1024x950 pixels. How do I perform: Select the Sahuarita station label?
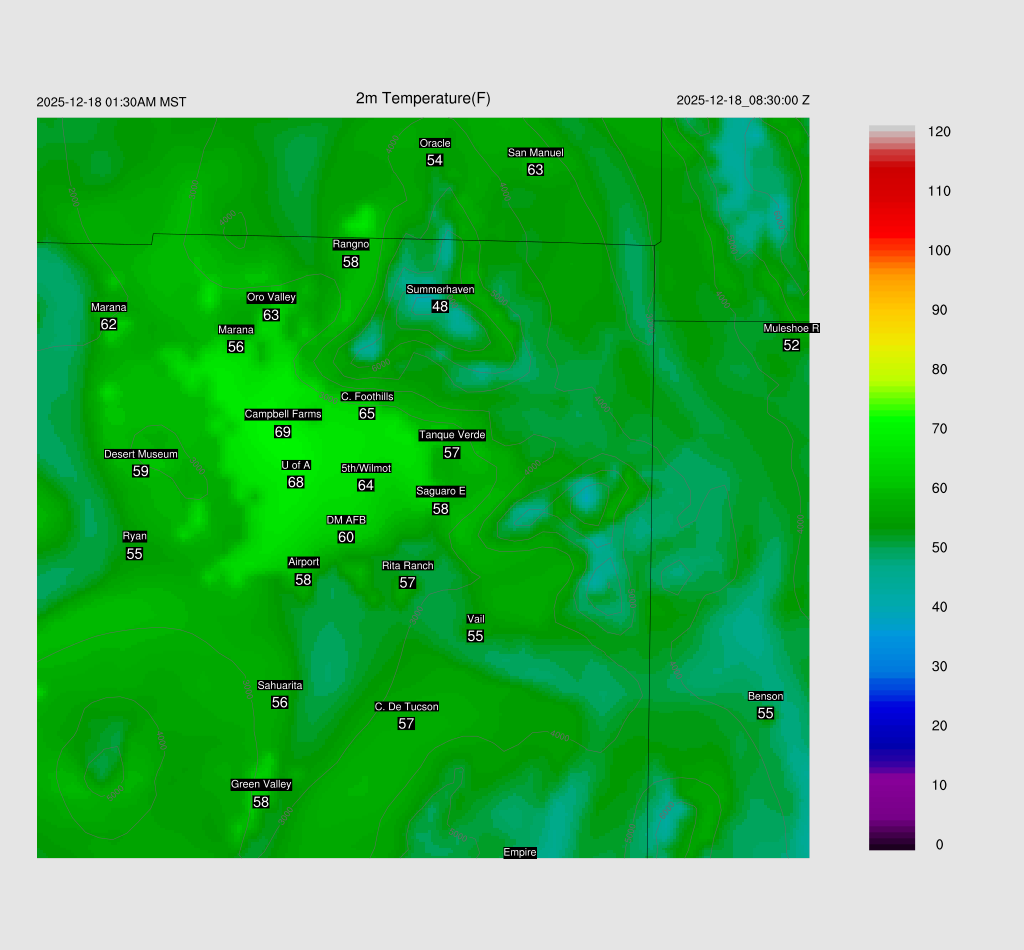click(280, 685)
